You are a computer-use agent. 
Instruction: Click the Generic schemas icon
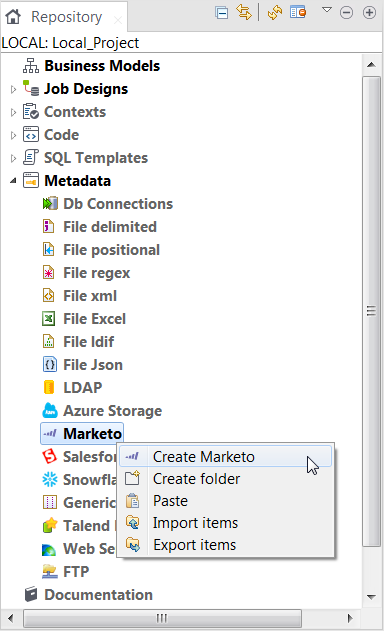coord(50,502)
